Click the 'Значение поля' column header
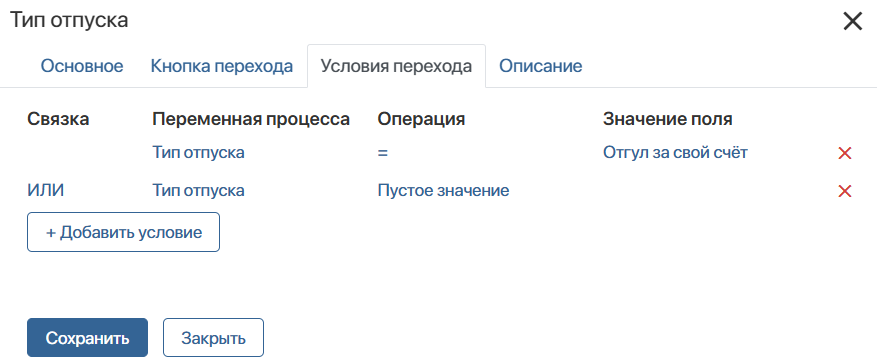Image resolution: width=877 pixels, height=364 pixels. point(668,119)
